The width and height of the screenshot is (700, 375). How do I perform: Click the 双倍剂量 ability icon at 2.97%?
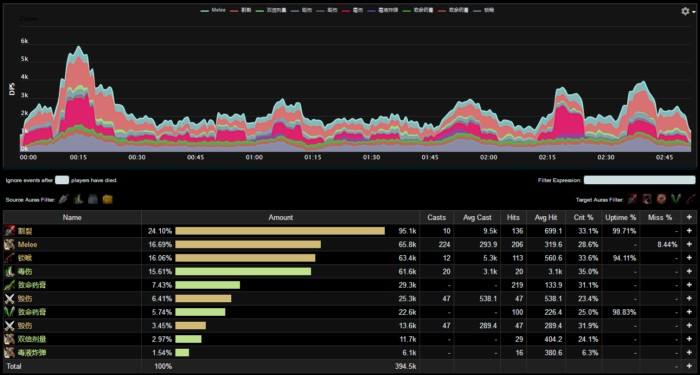[10, 339]
